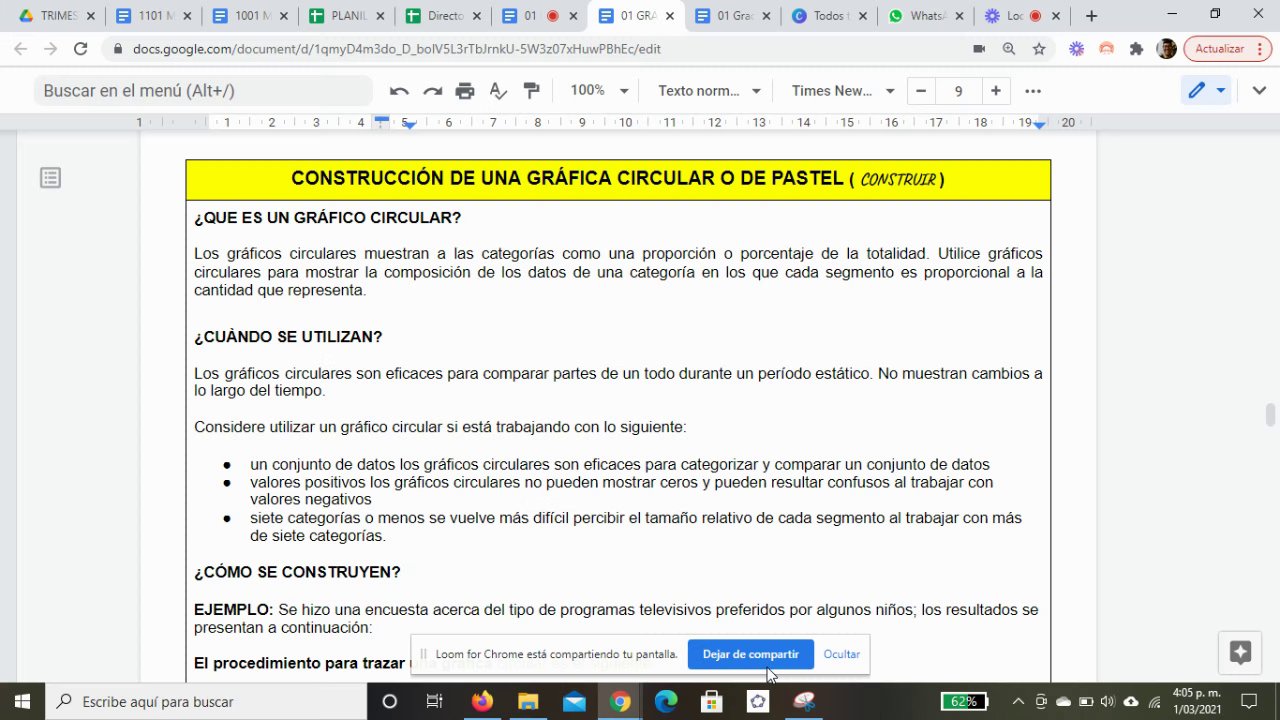Open Task View on the taskbar
This screenshot has width=1280, height=720.
tap(434, 701)
